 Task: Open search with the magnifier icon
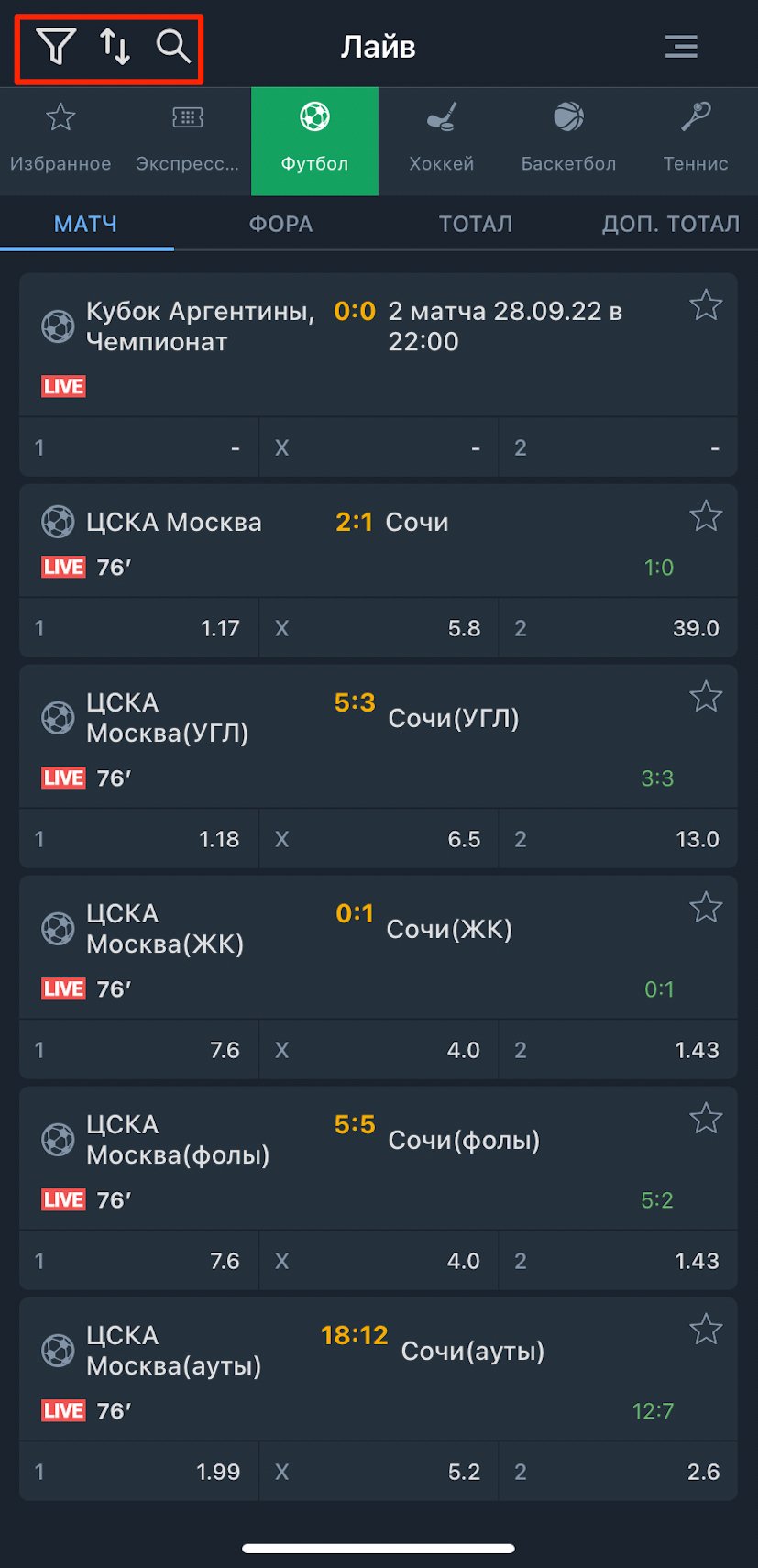pyautogui.click(x=173, y=46)
